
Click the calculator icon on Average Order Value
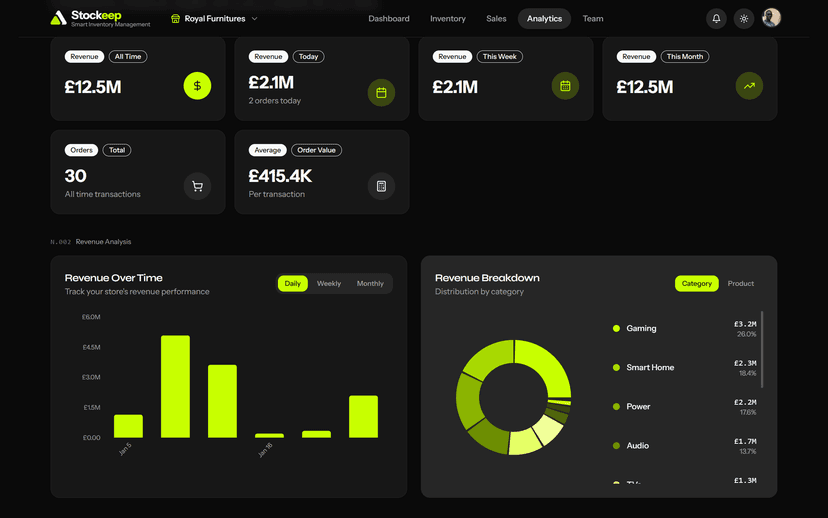click(x=381, y=186)
